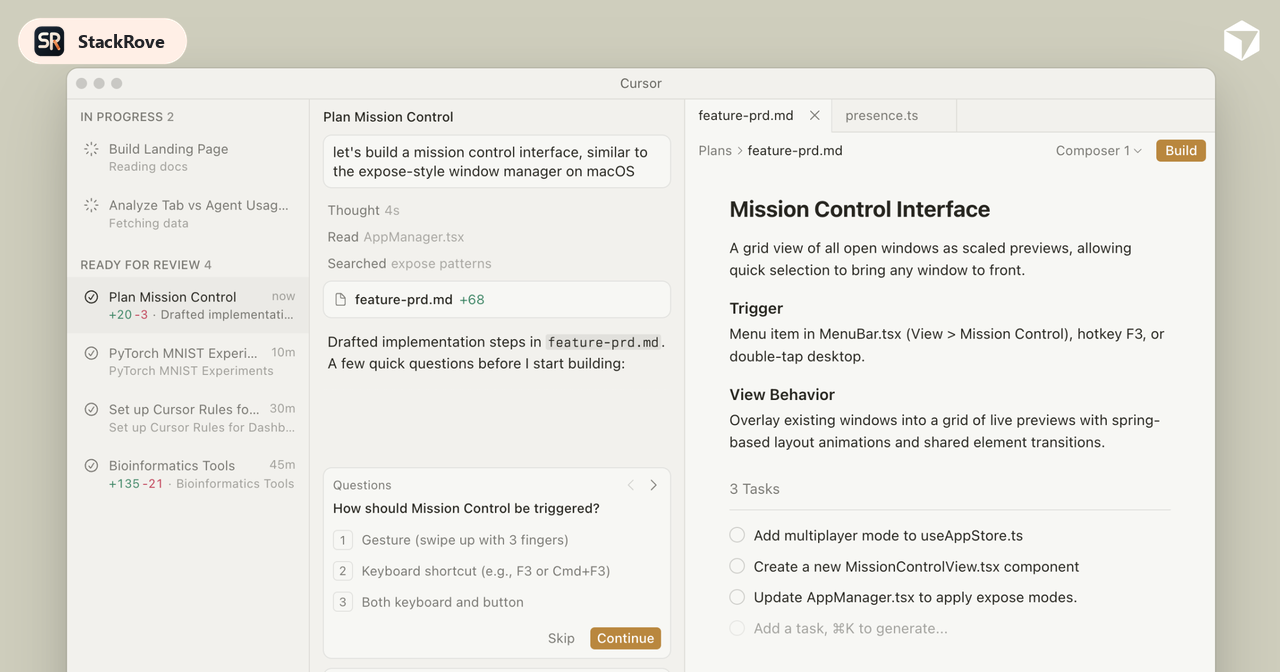Screen dimensions: 1280x672
Task: Click the checkmark icon beside Set up Cursor Rules
Action: 90,409
